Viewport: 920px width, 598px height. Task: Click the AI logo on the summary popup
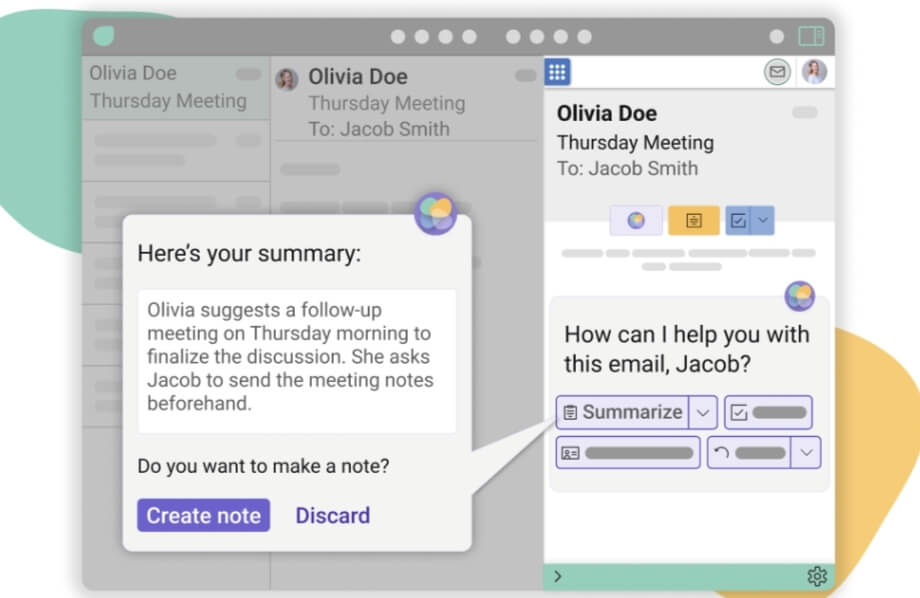435,212
